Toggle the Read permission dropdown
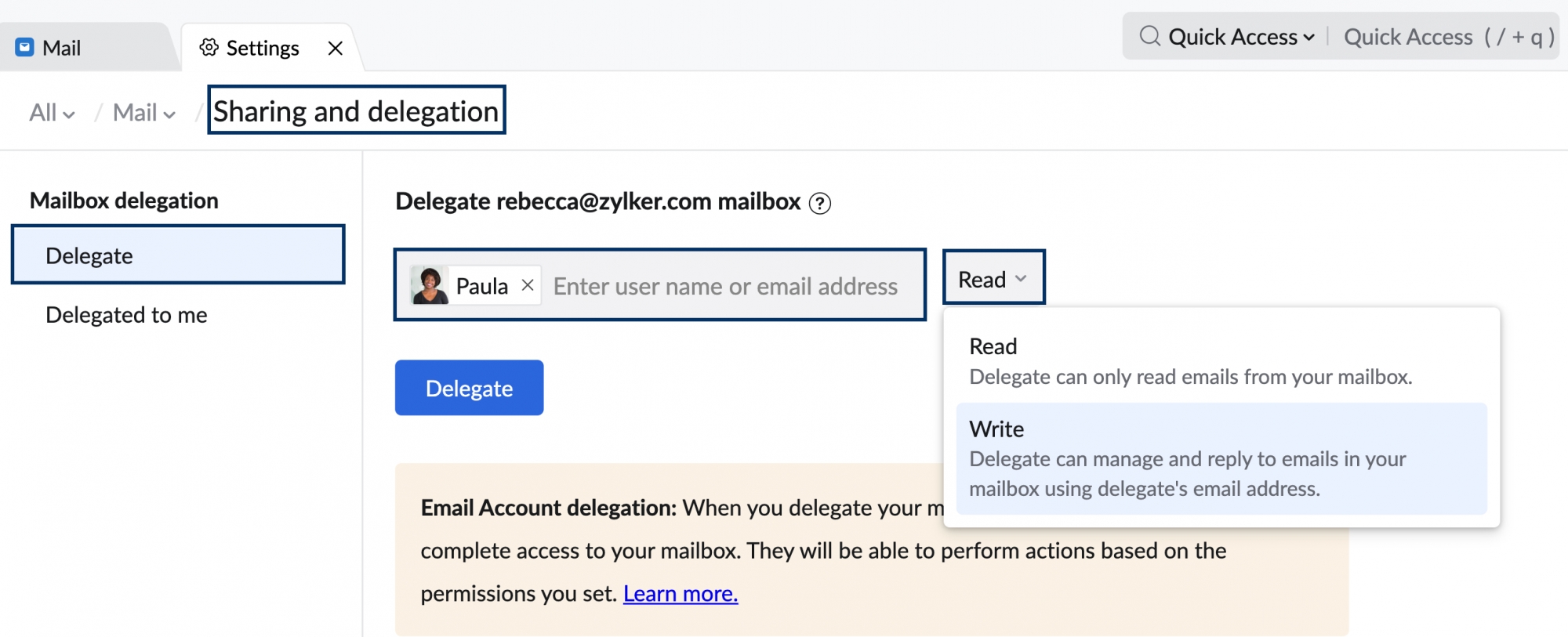The height and width of the screenshot is (637, 1568). tap(993, 279)
